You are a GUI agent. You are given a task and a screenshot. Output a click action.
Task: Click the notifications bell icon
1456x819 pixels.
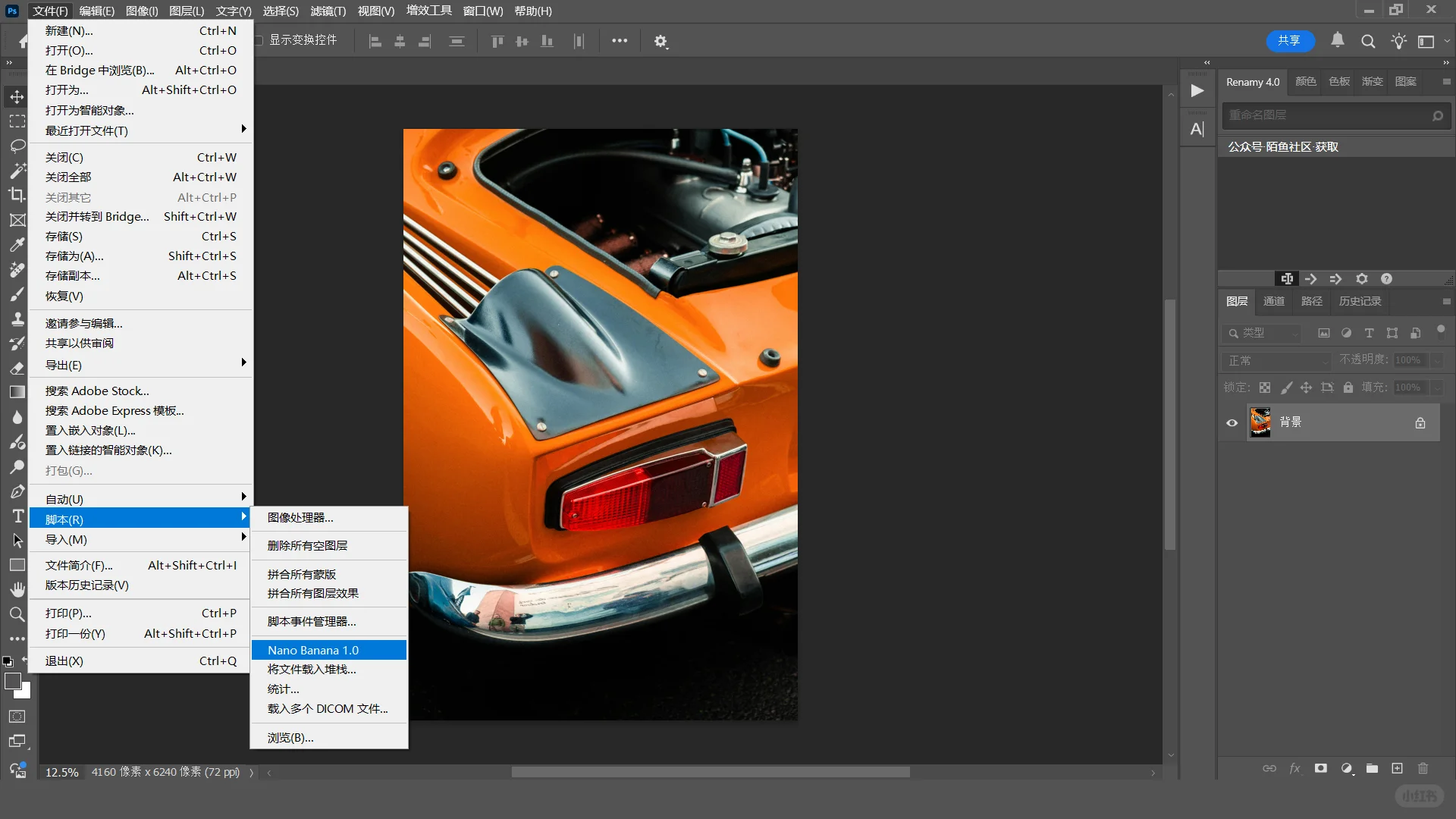[1338, 41]
